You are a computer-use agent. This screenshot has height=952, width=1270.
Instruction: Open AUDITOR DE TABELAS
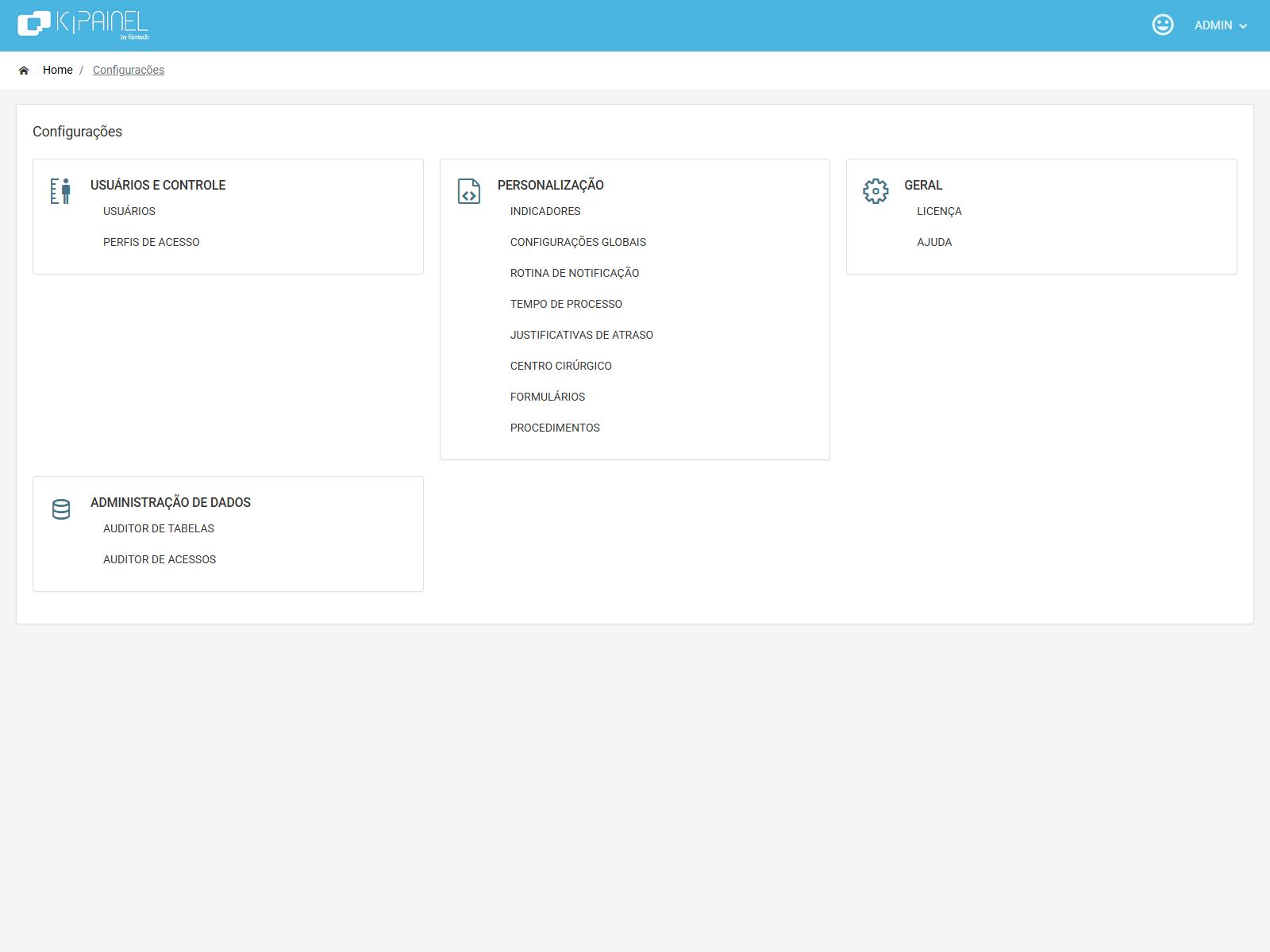click(x=159, y=528)
